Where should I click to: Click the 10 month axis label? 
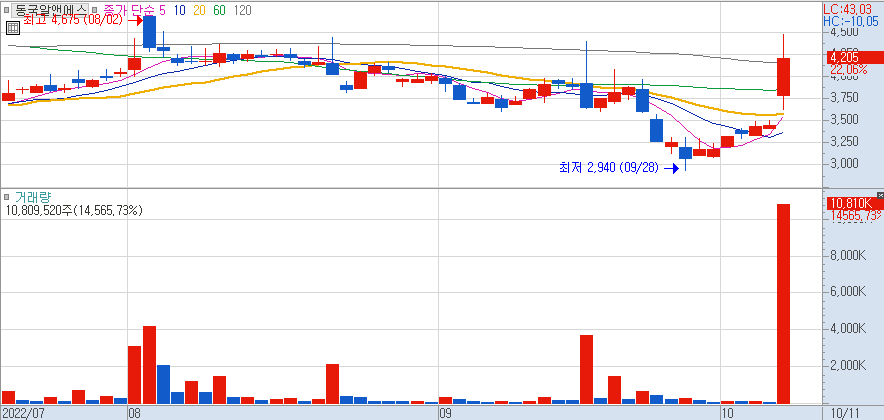(728, 413)
